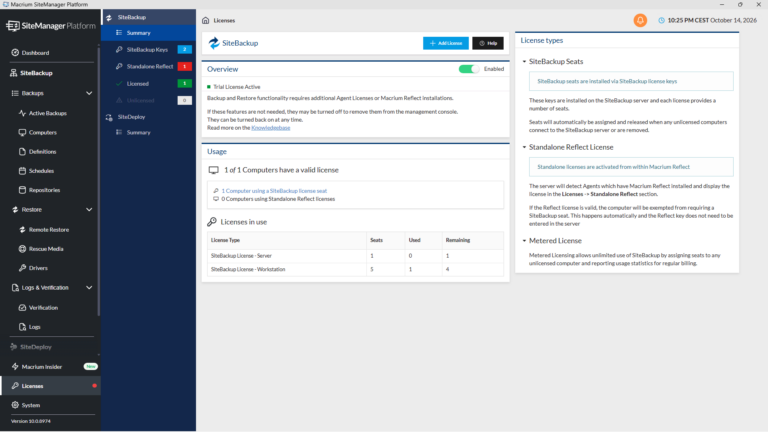Click the Add License button

click(446, 43)
